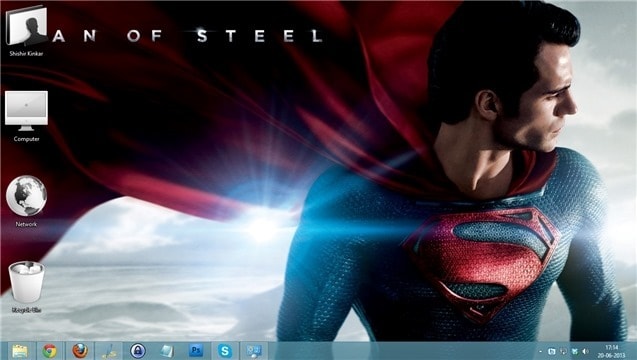
Task: Select the 'Computer' icon label
Action: pos(26,139)
